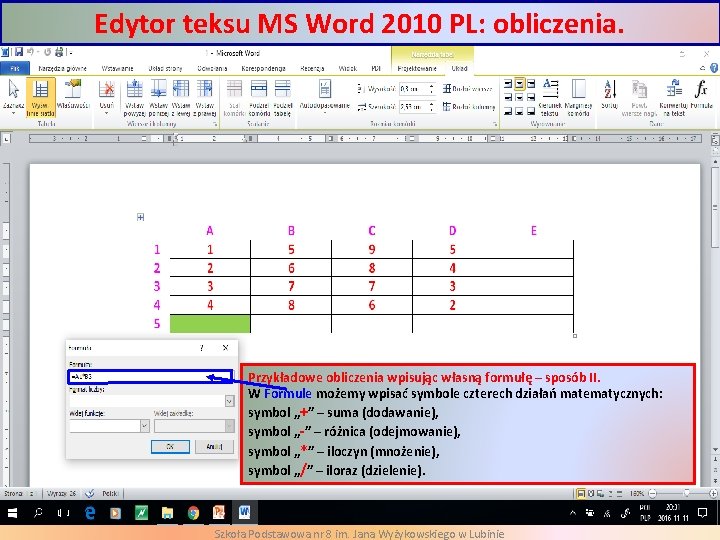This screenshot has height=540, width=720.
Task: Click the Undo icon in quick access toolbar
Action: (x=31, y=52)
